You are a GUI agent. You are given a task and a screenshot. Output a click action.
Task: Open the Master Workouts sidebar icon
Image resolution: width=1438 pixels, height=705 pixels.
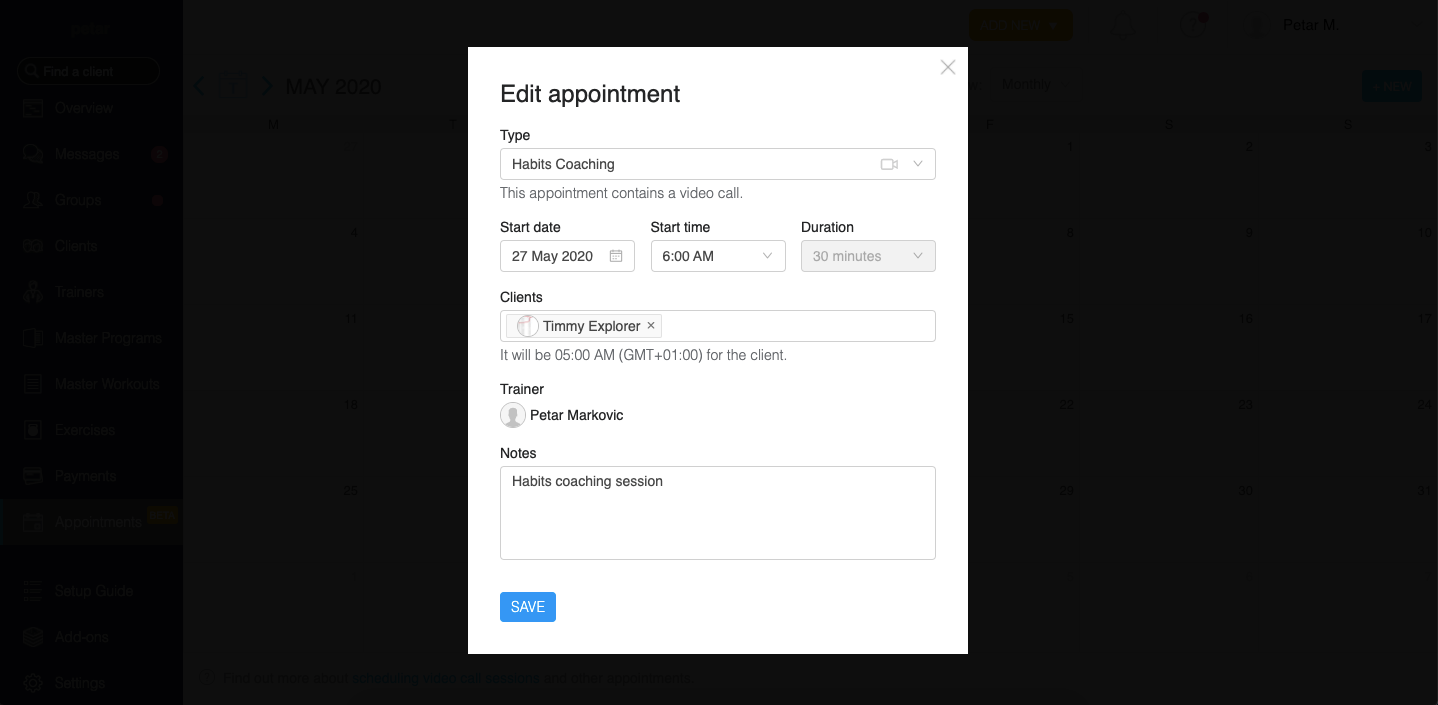coord(33,384)
